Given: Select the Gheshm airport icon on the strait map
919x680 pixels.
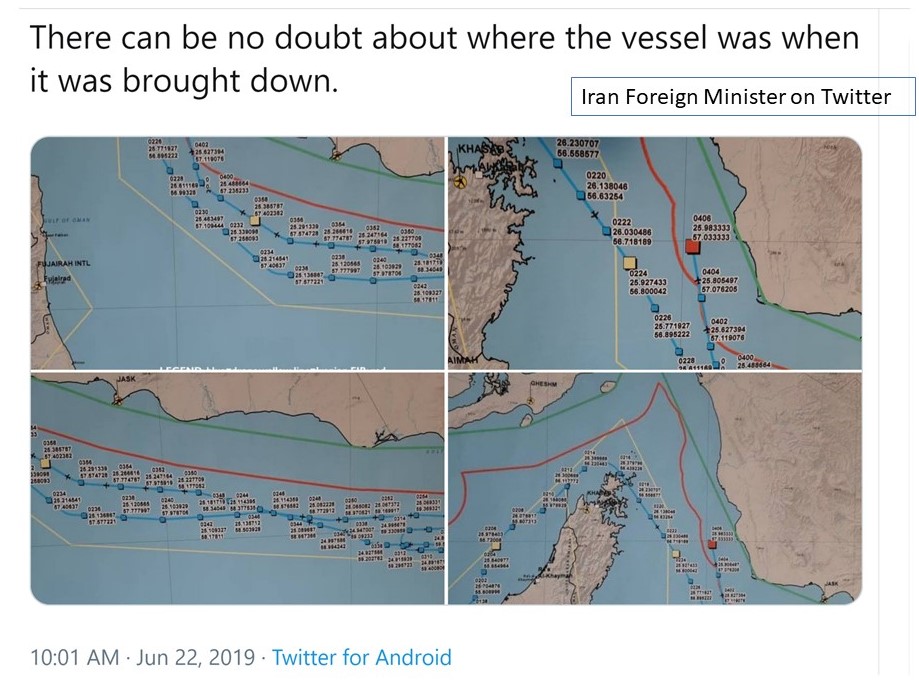Looking at the screenshot, I should pyautogui.click(x=530, y=401).
